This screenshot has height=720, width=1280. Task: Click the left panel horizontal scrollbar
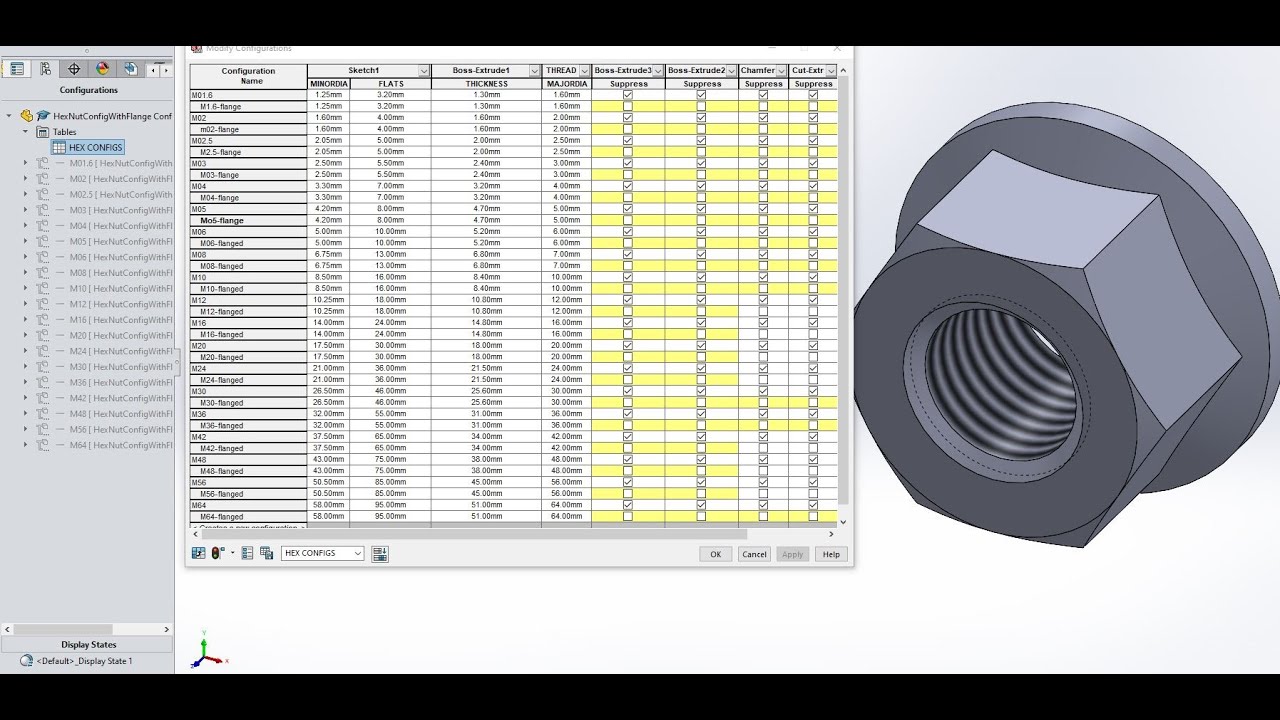(x=88, y=629)
